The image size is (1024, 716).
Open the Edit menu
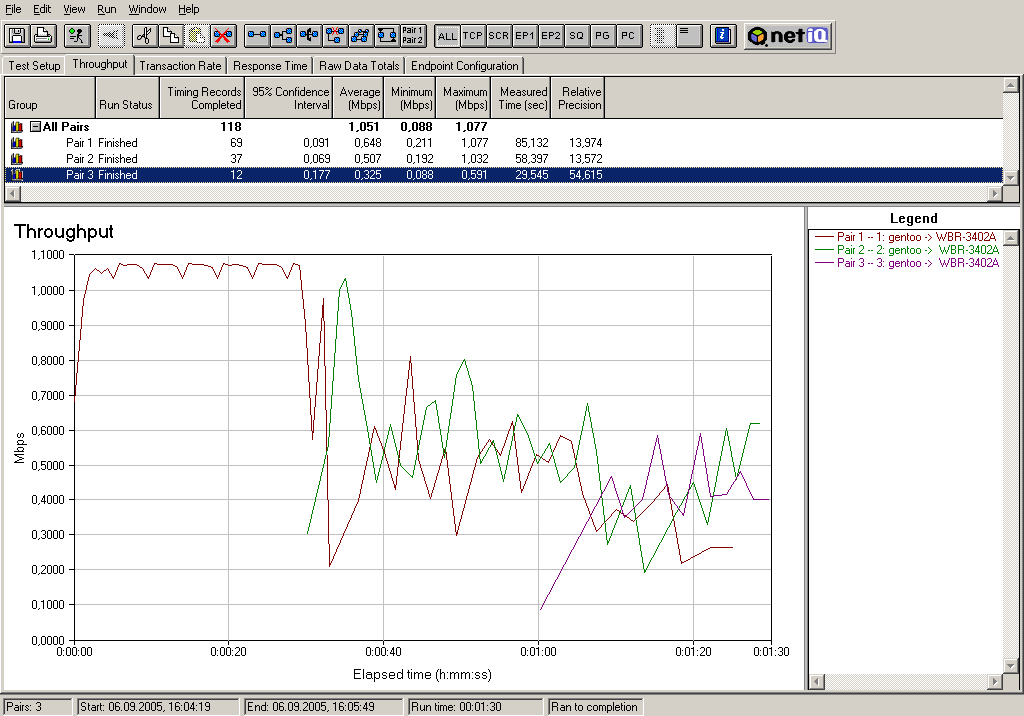pos(42,9)
